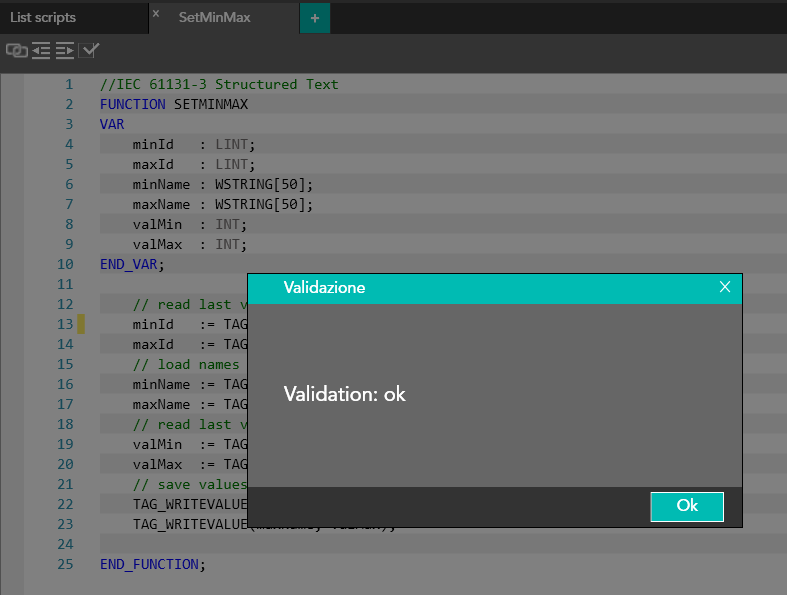
Task: Place cursor on FUNCTION SETMINMAX line
Action: 174,105
